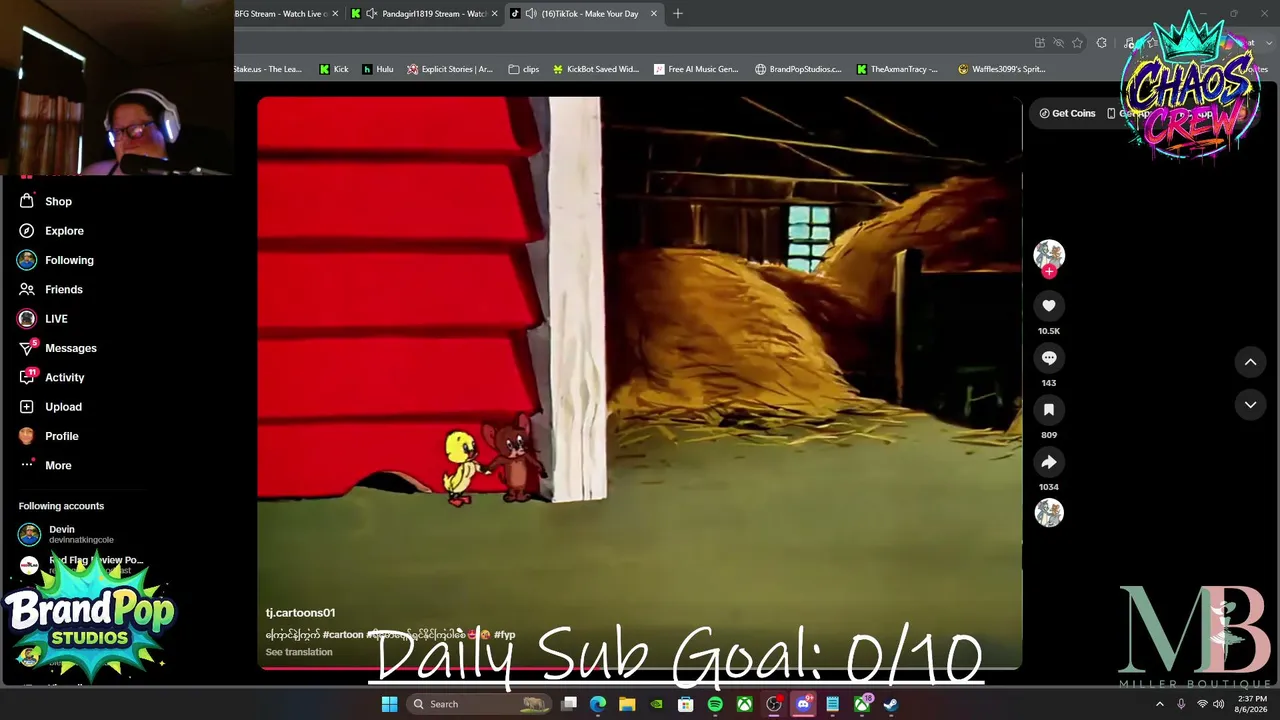Screen dimensions: 1280x720
Task: Open the Windows Start menu
Action: (389, 704)
